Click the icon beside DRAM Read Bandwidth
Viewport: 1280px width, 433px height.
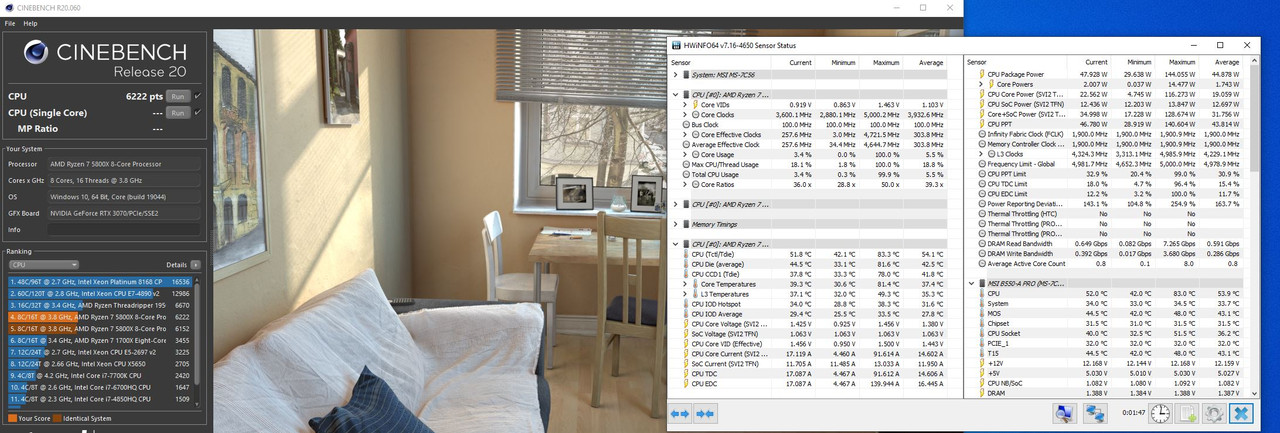coord(981,244)
